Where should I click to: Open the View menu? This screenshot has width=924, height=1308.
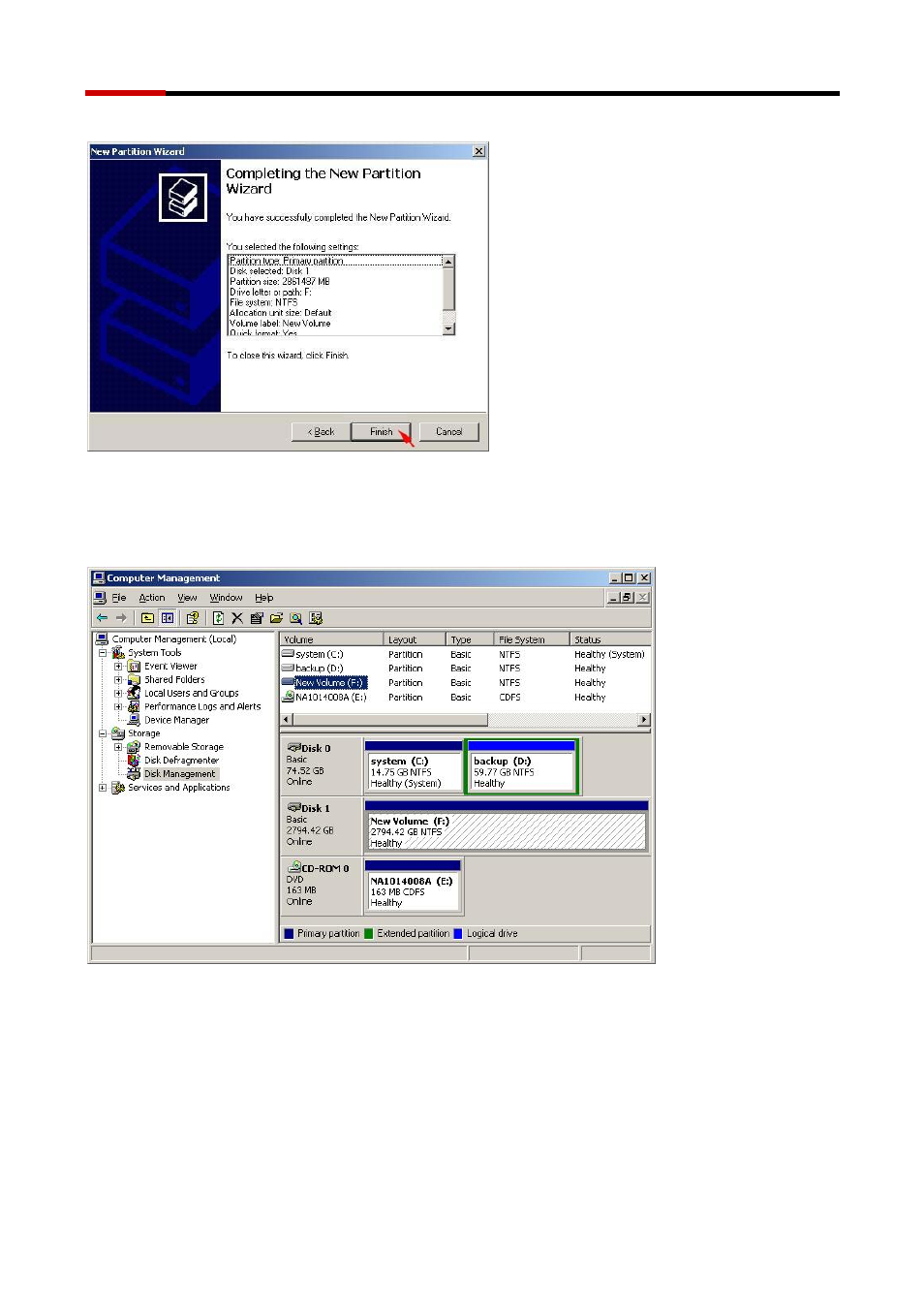(x=187, y=598)
